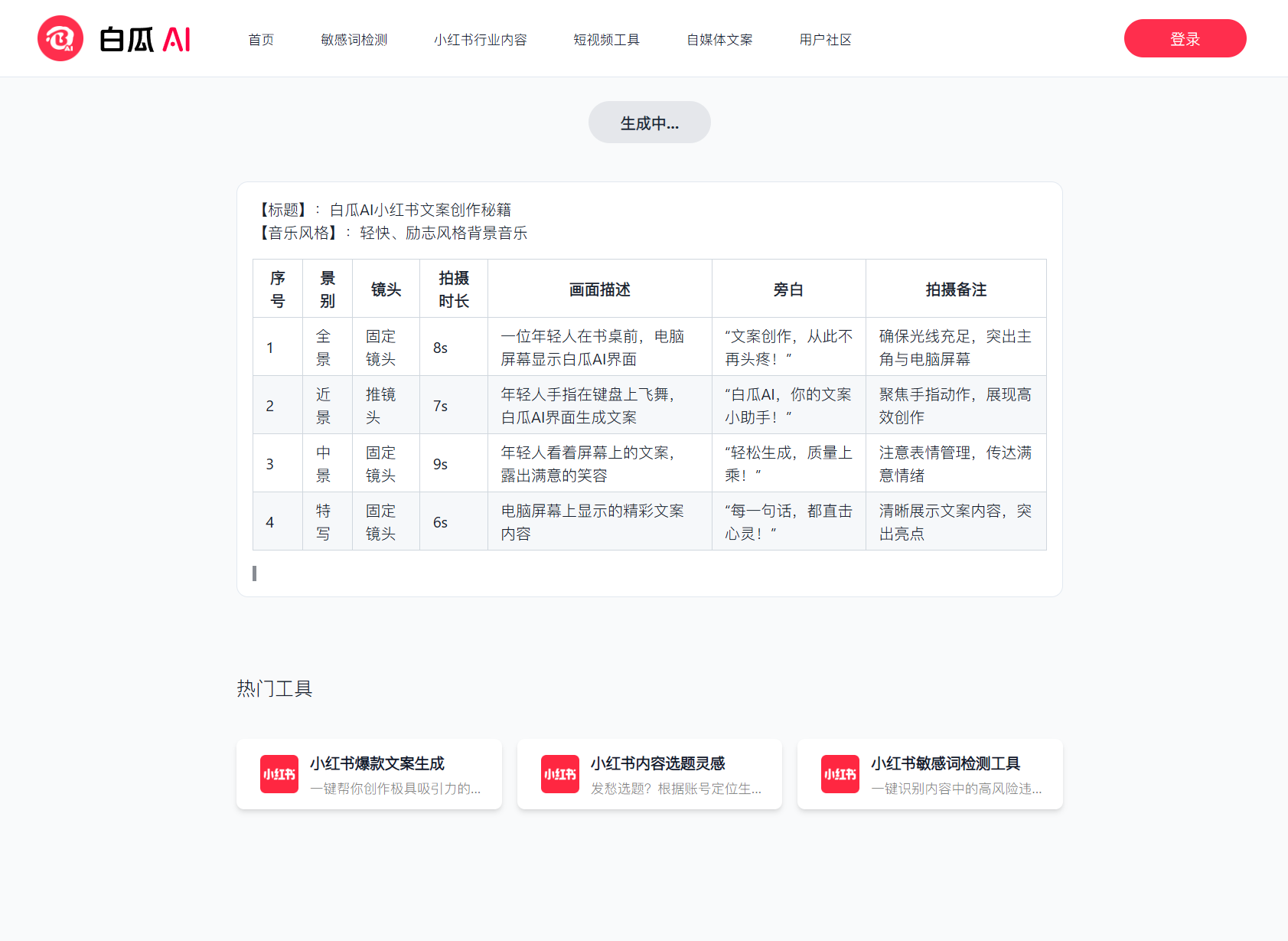Go to the 用户社区 page
The height and width of the screenshot is (941, 1288).
826,40
